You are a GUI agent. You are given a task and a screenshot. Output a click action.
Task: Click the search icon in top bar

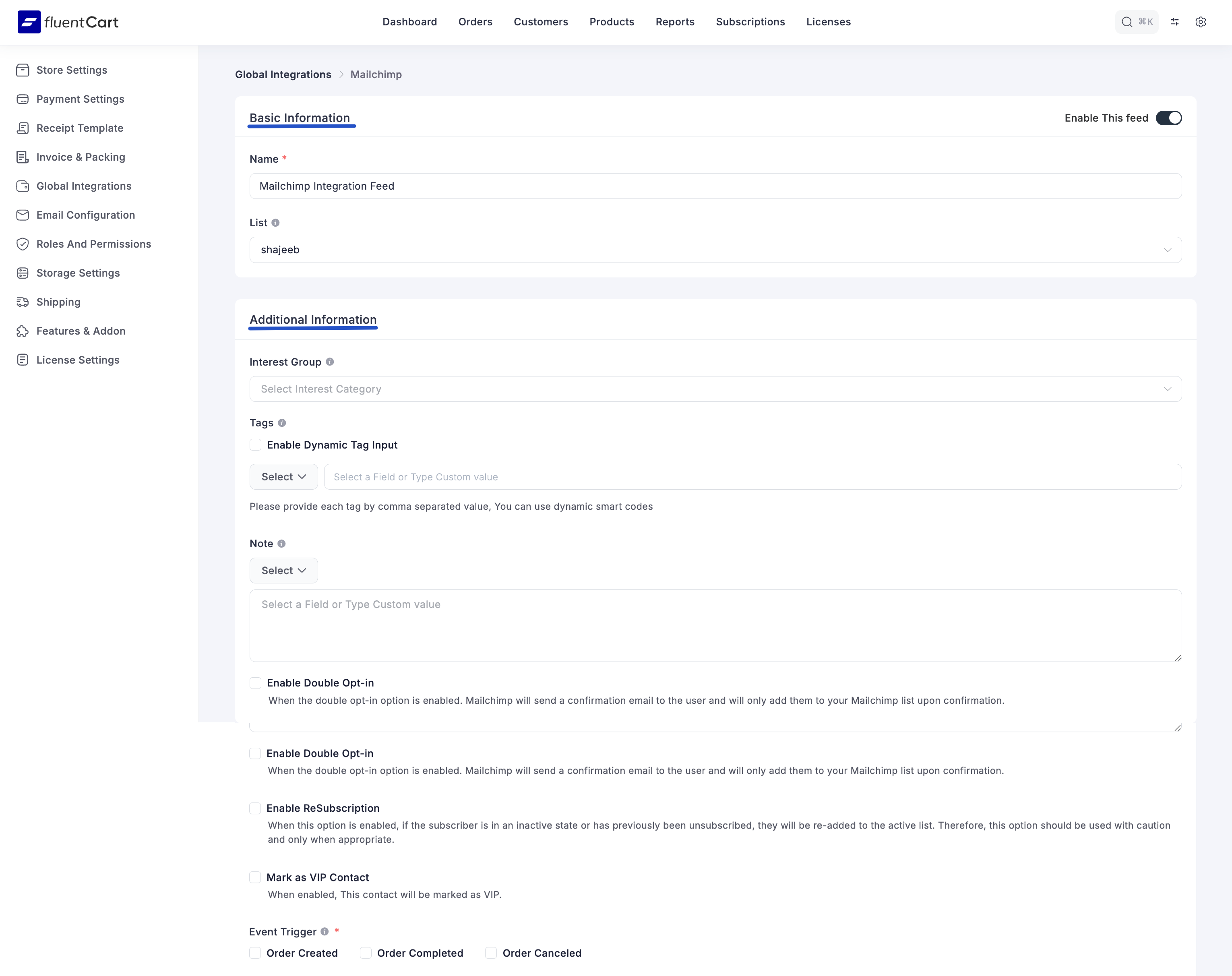pos(1126,22)
